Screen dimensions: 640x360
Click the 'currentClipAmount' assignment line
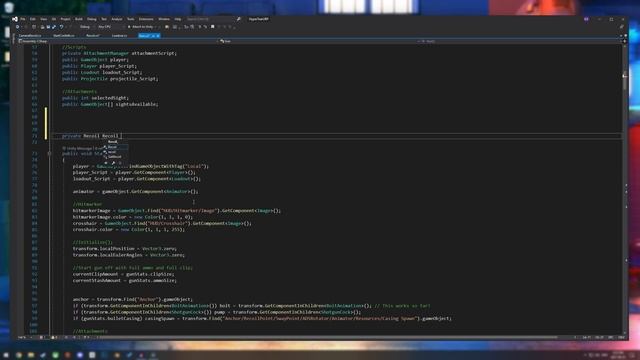[125, 274]
